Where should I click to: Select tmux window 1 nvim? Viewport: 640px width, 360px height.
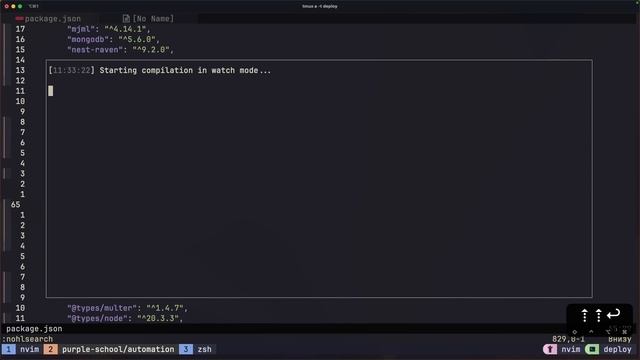[x=21, y=349]
